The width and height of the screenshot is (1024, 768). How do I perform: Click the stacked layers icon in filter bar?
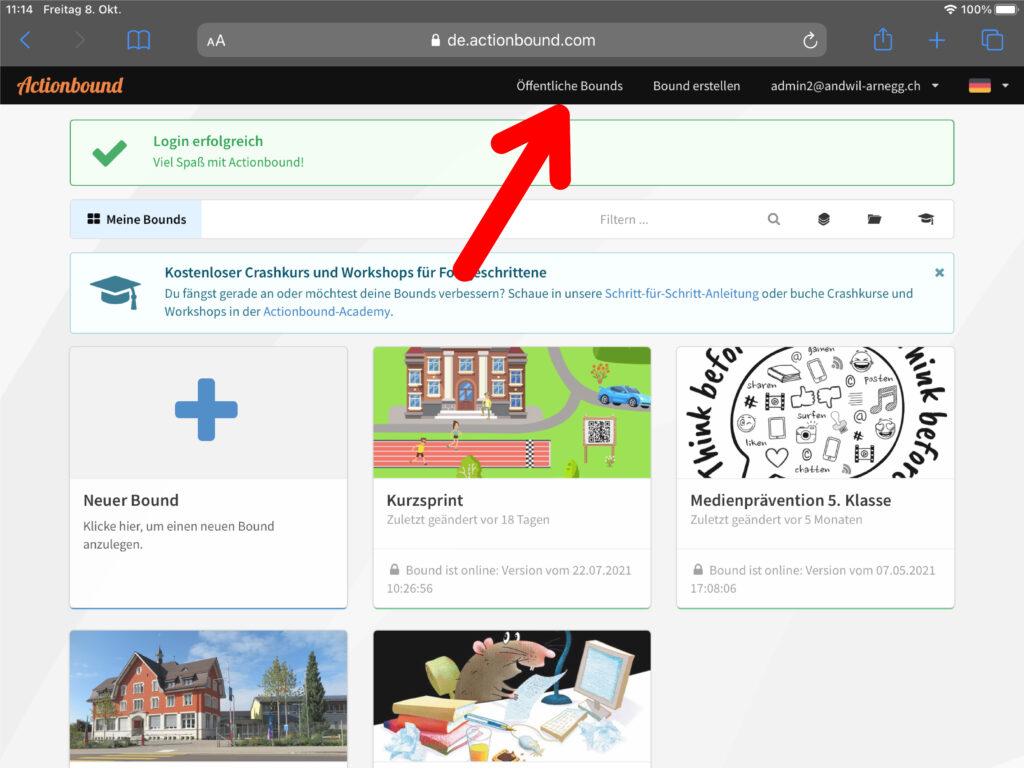(x=823, y=220)
